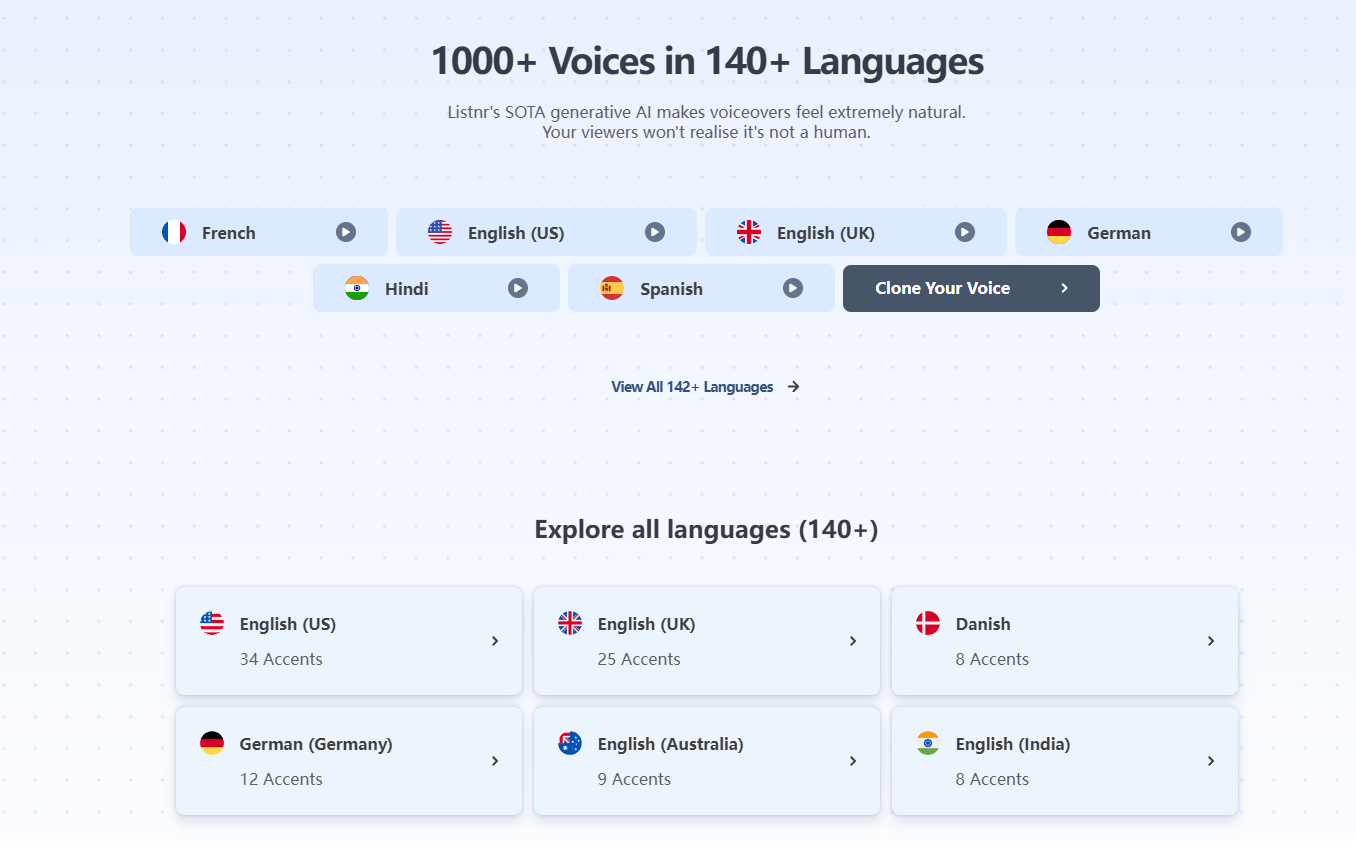Play the English (UK) voice sample
This screenshot has height=841, width=1356.
pos(965,232)
